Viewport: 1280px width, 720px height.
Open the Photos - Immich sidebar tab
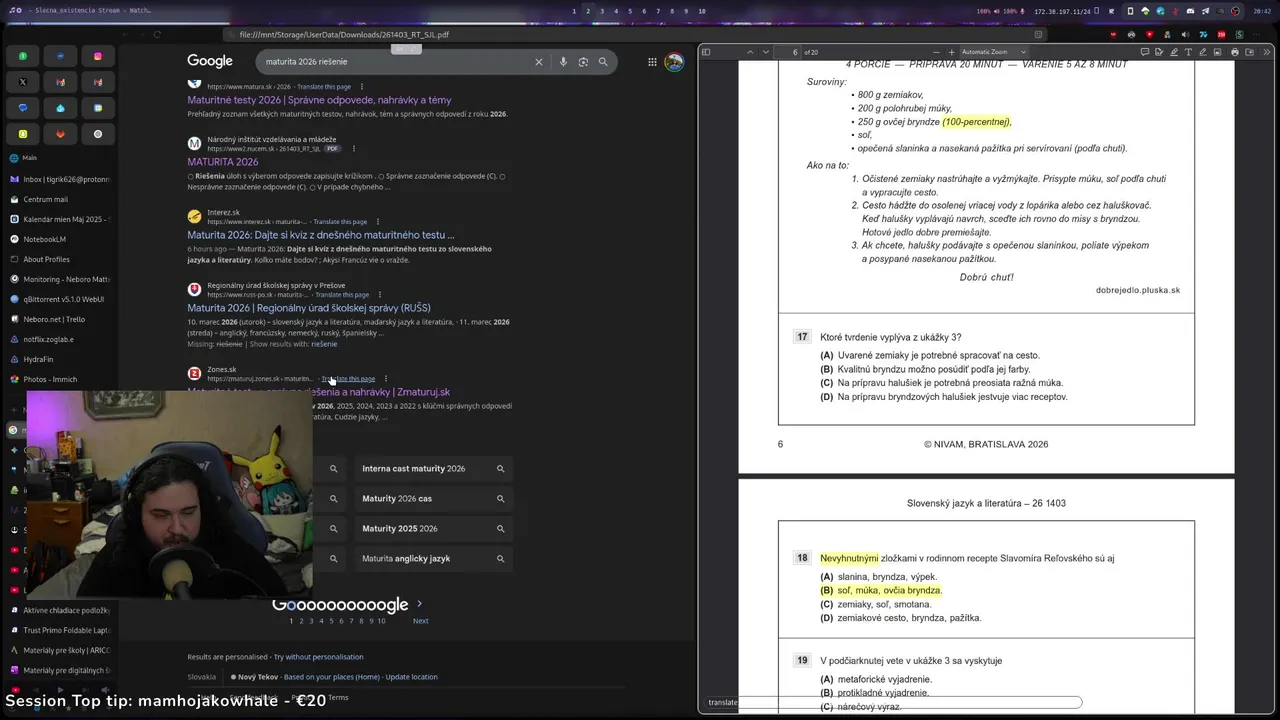click(58, 379)
